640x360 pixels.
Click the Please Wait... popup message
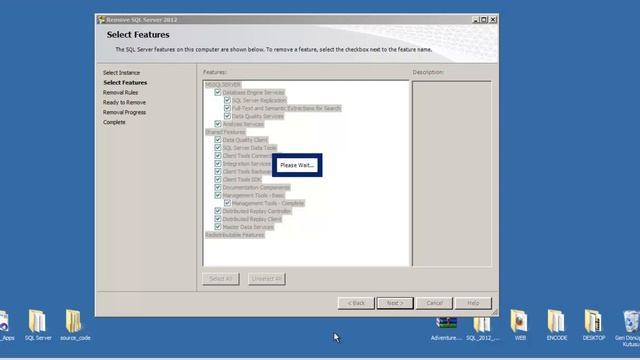tap(297, 165)
